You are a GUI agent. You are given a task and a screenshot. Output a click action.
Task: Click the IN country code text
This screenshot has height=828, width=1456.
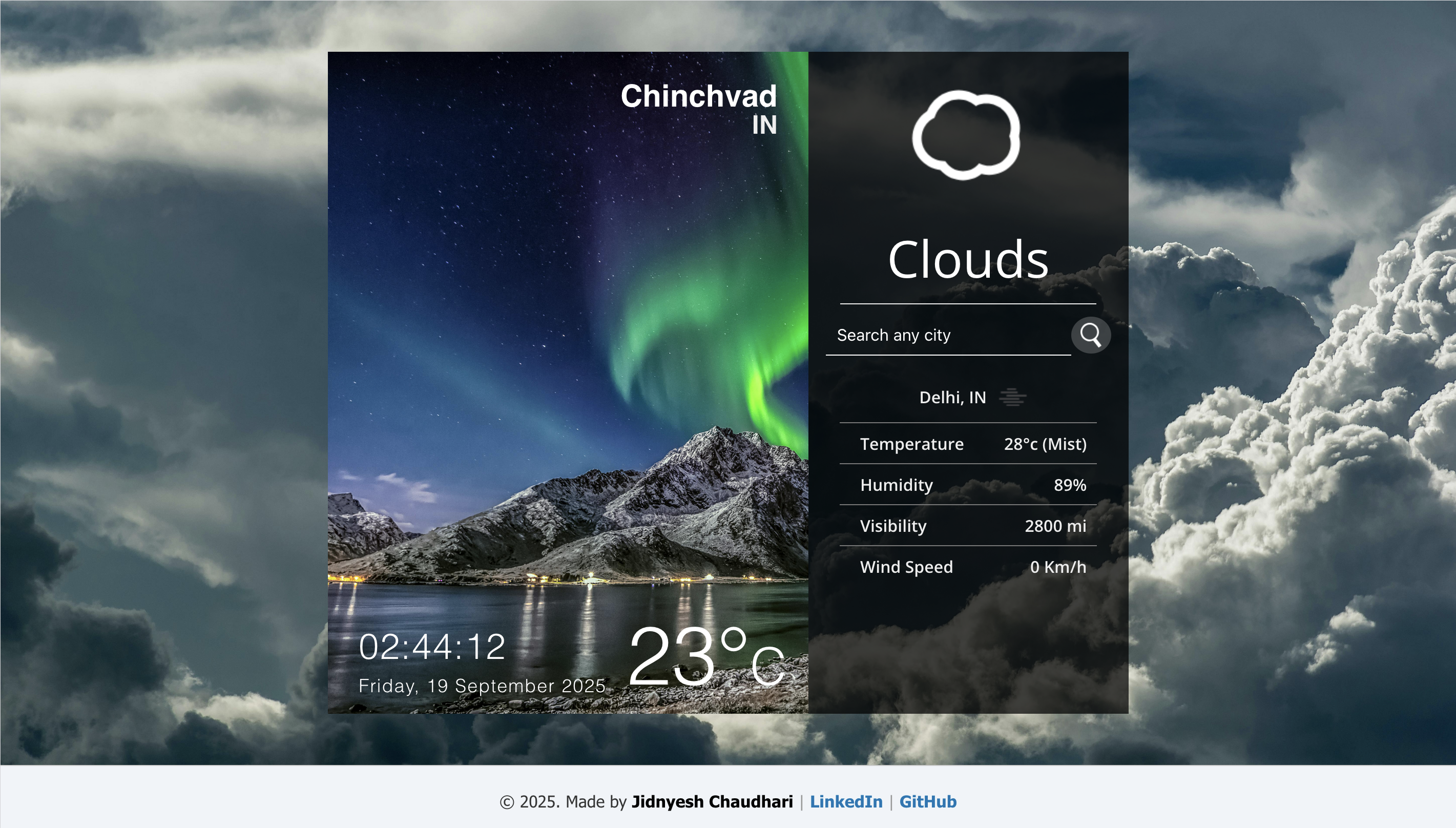(764, 125)
